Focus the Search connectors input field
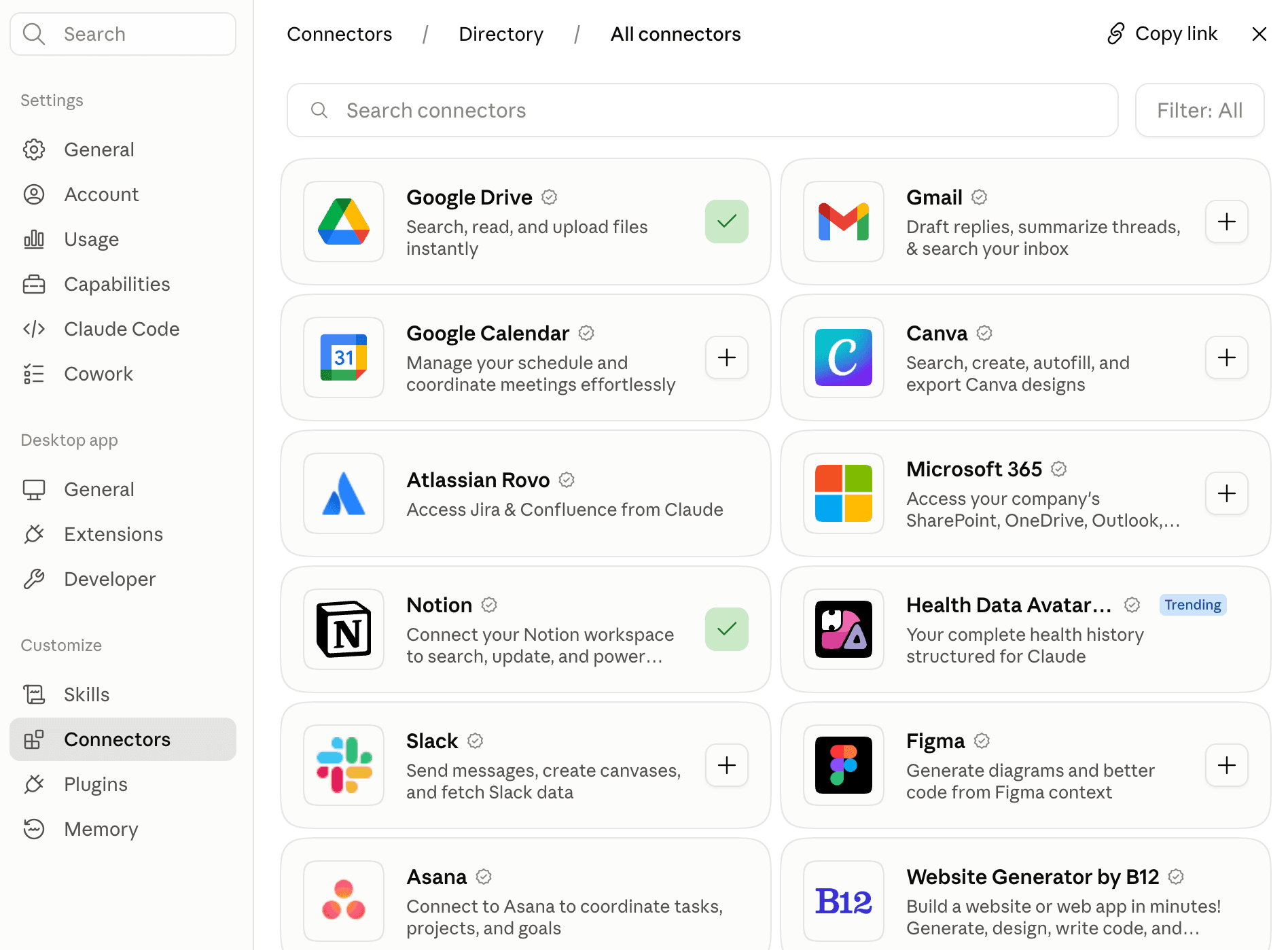This screenshot has height=950, width=1288. click(x=702, y=110)
